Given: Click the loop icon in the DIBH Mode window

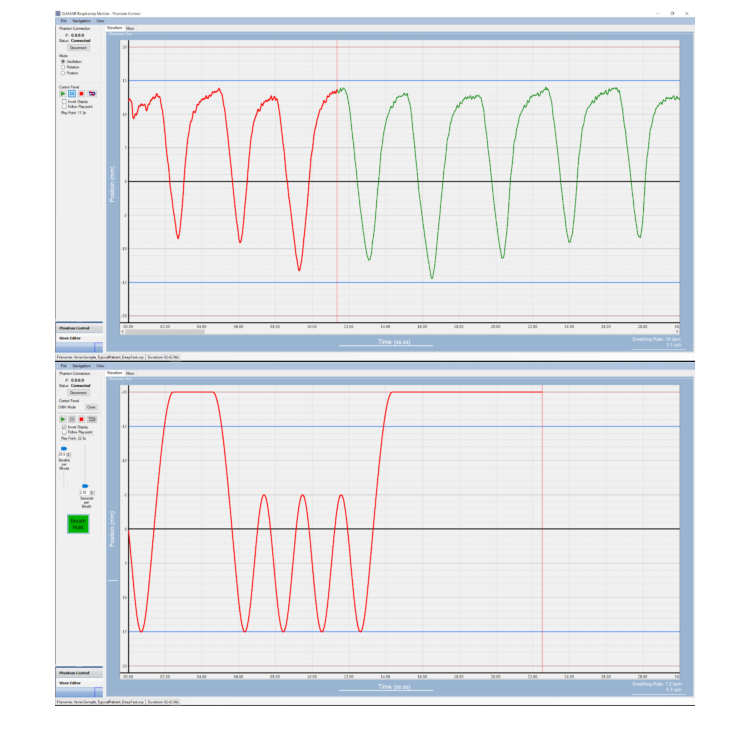Looking at the screenshot, I should tap(92, 419).
